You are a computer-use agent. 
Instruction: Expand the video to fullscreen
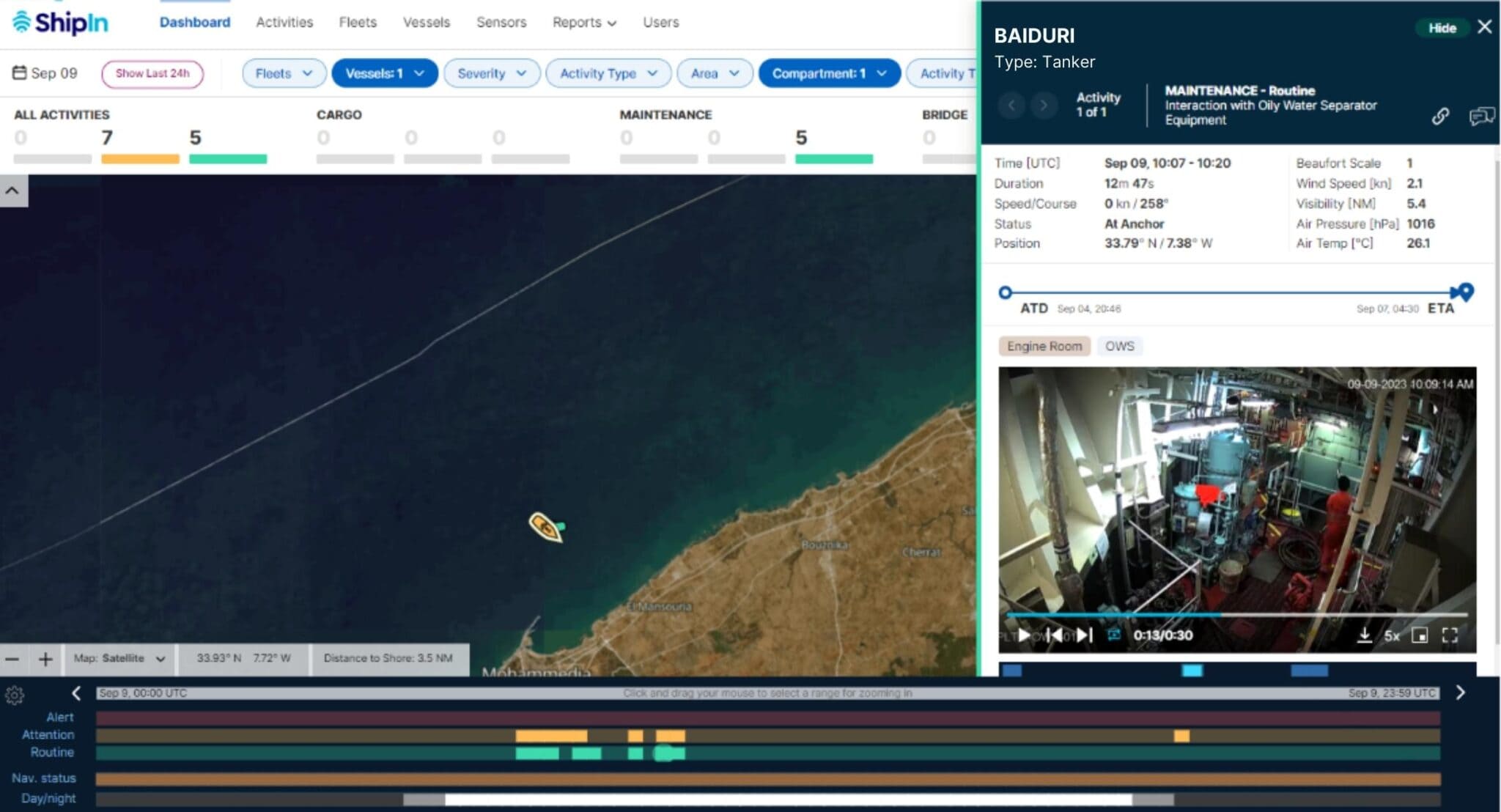pyautogui.click(x=1449, y=636)
